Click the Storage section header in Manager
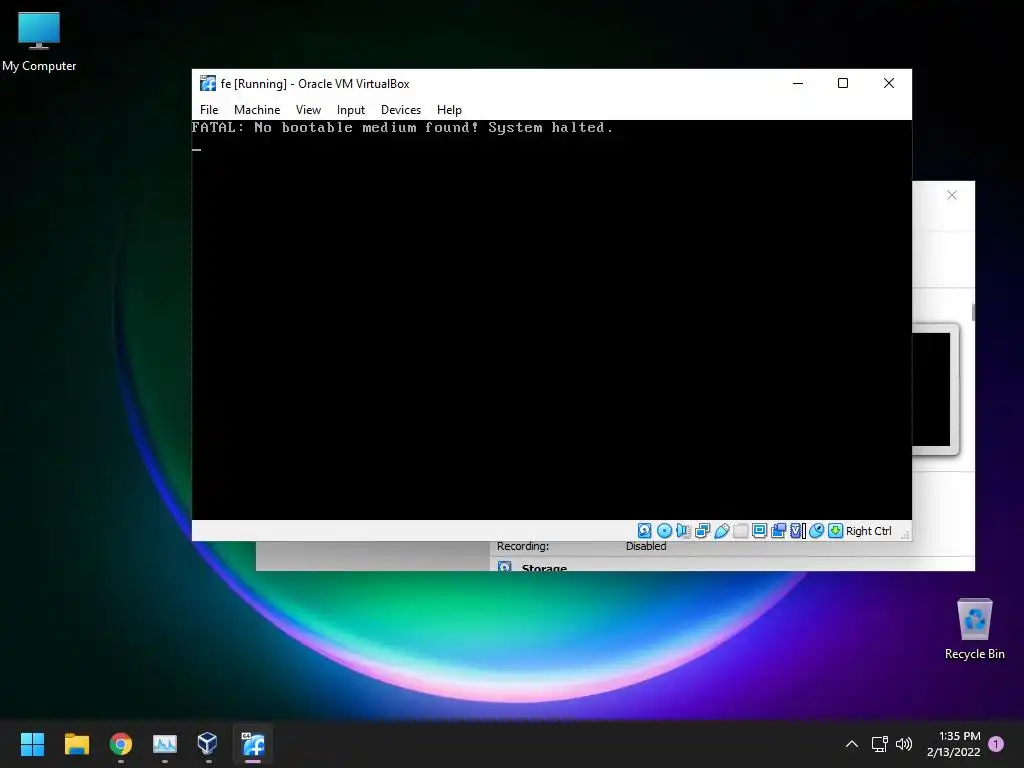This screenshot has width=1024, height=768. click(544, 567)
